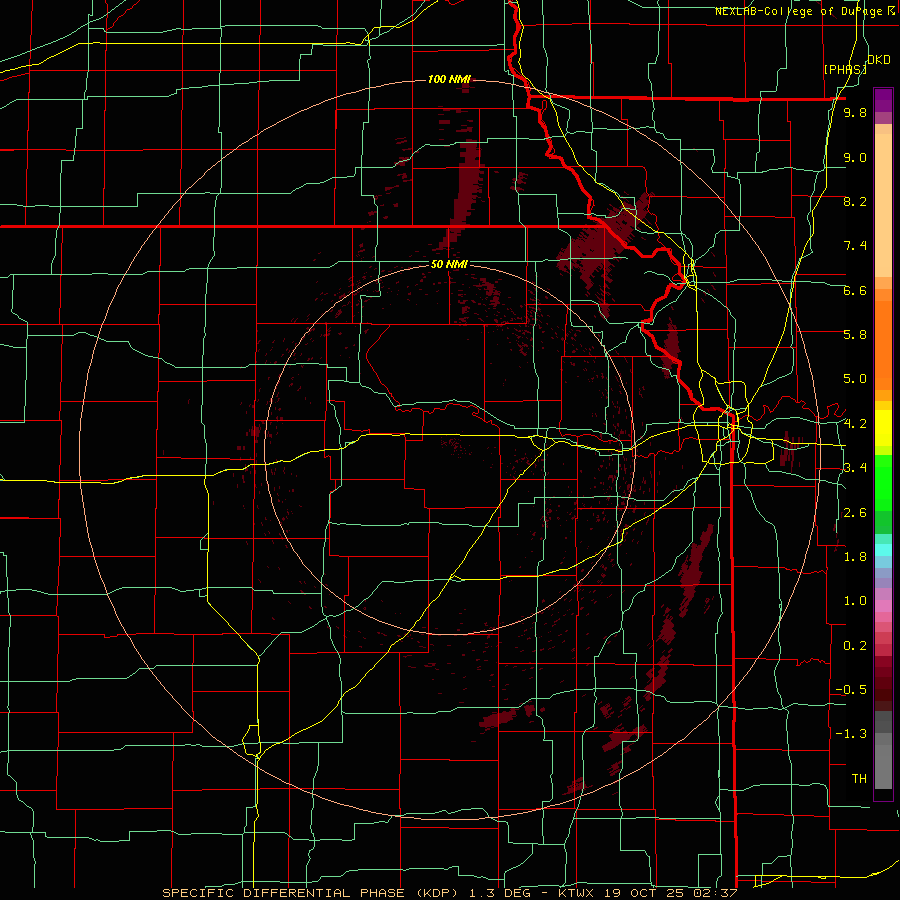Image resolution: width=900 pixels, height=900 pixels.
Task: Click the 5.0 value on the color scale
Action: (855, 379)
